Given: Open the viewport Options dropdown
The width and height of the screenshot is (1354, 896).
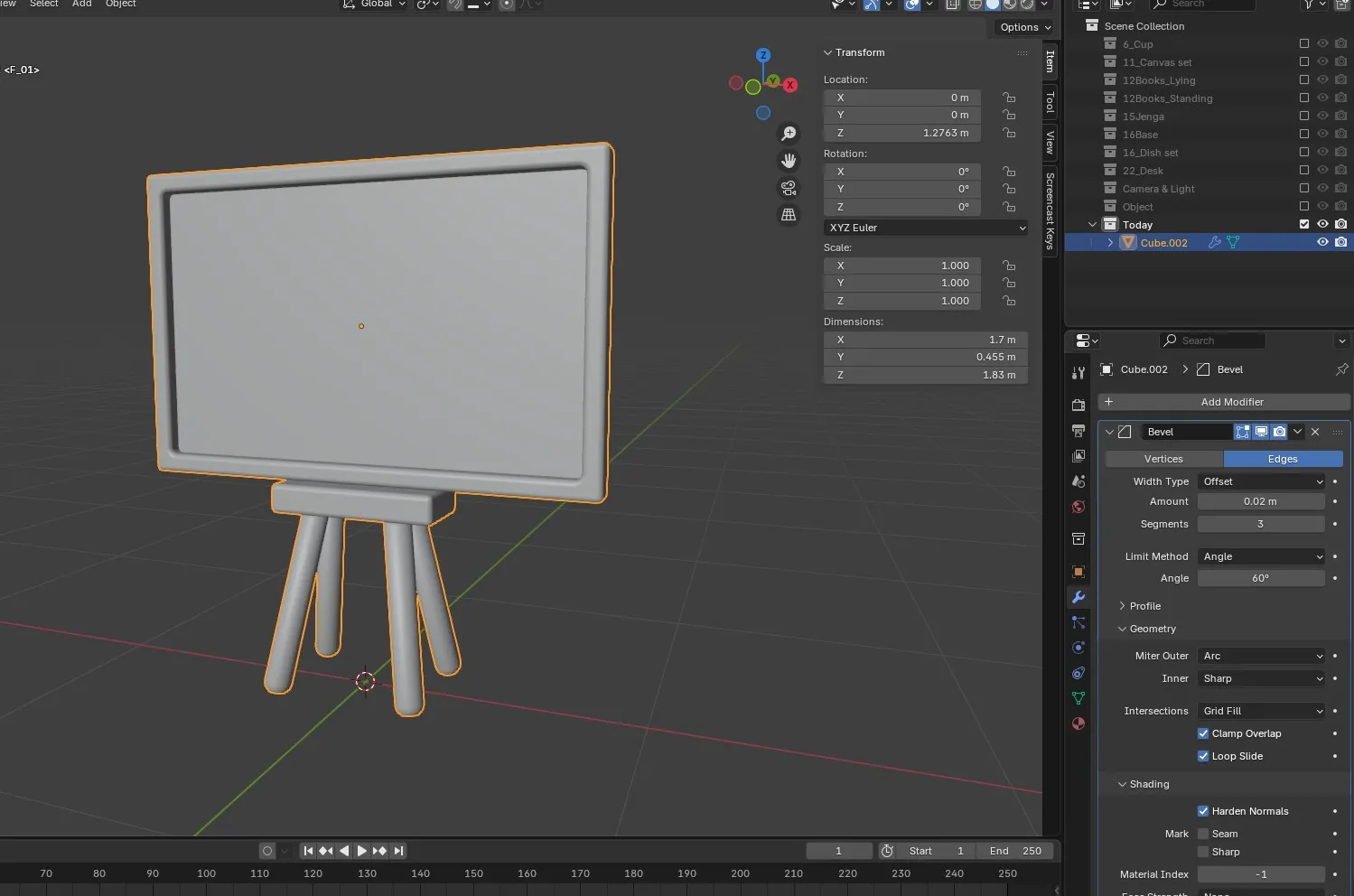Looking at the screenshot, I should pyautogui.click(x=1024, y=27).
